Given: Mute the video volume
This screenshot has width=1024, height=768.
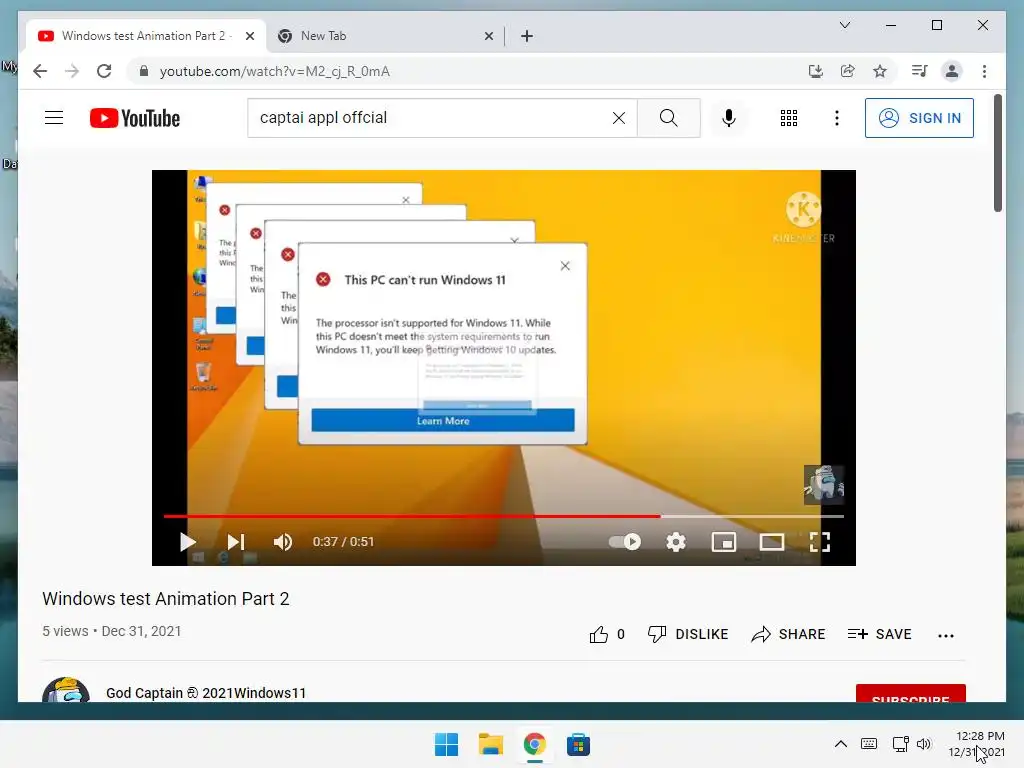Looking at the screenshot, I should click(283, 541).
